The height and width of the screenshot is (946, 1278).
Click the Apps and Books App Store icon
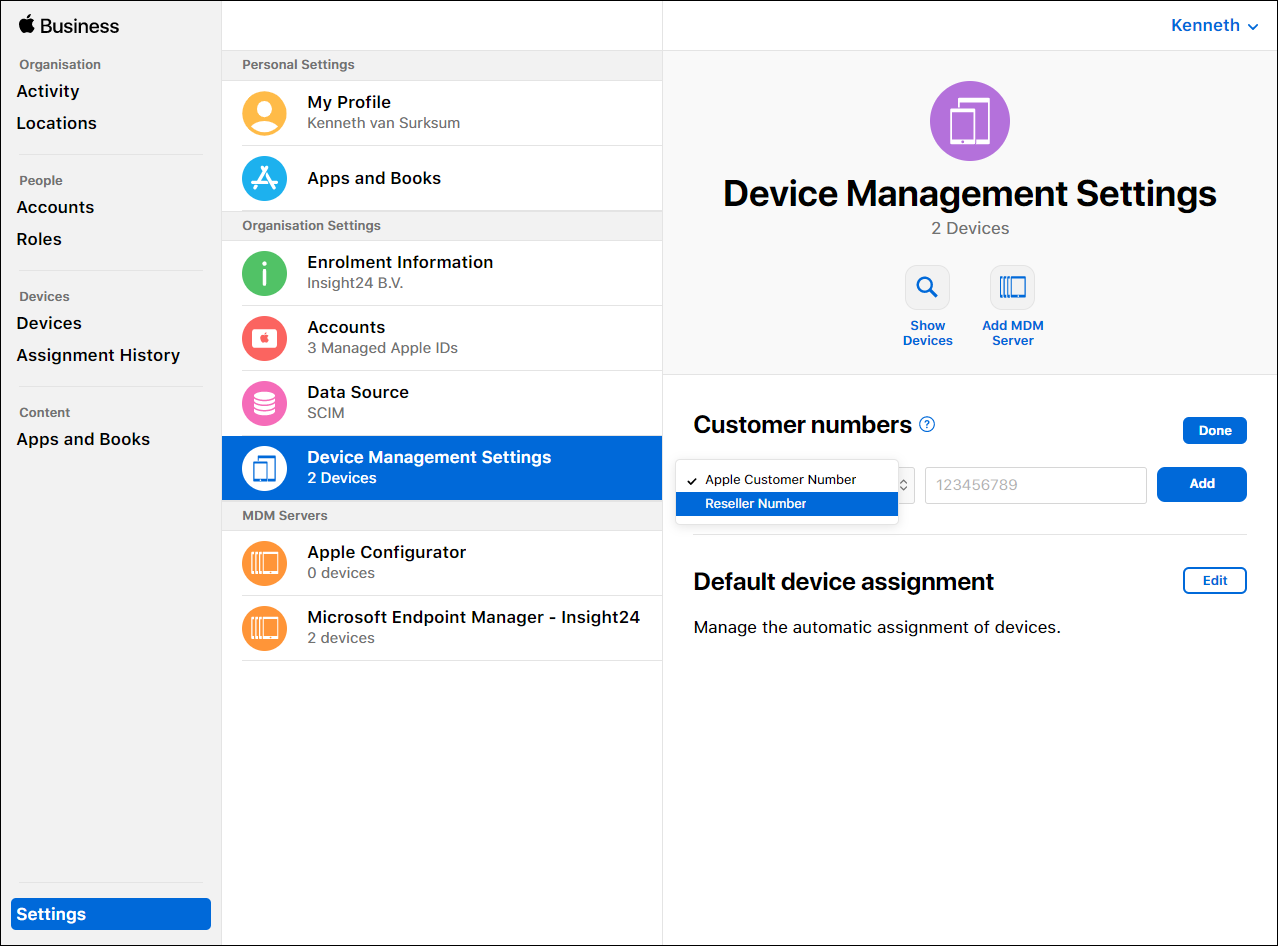click(x=264, y=178)
